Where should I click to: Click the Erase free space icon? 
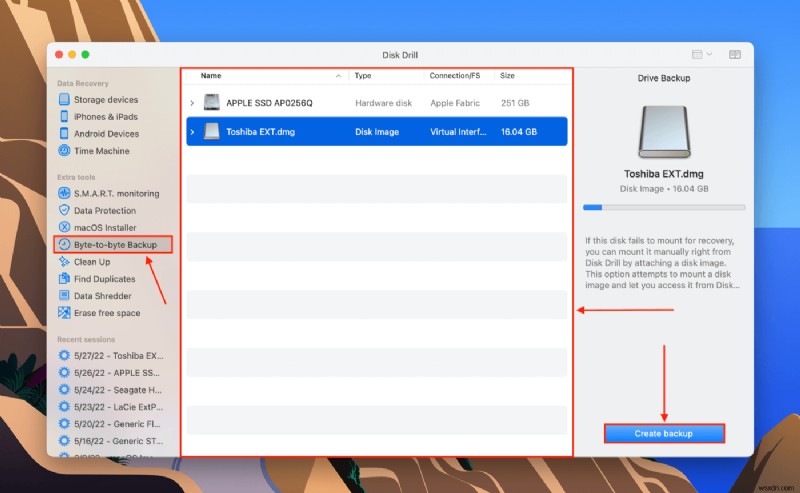coord(64,313)
